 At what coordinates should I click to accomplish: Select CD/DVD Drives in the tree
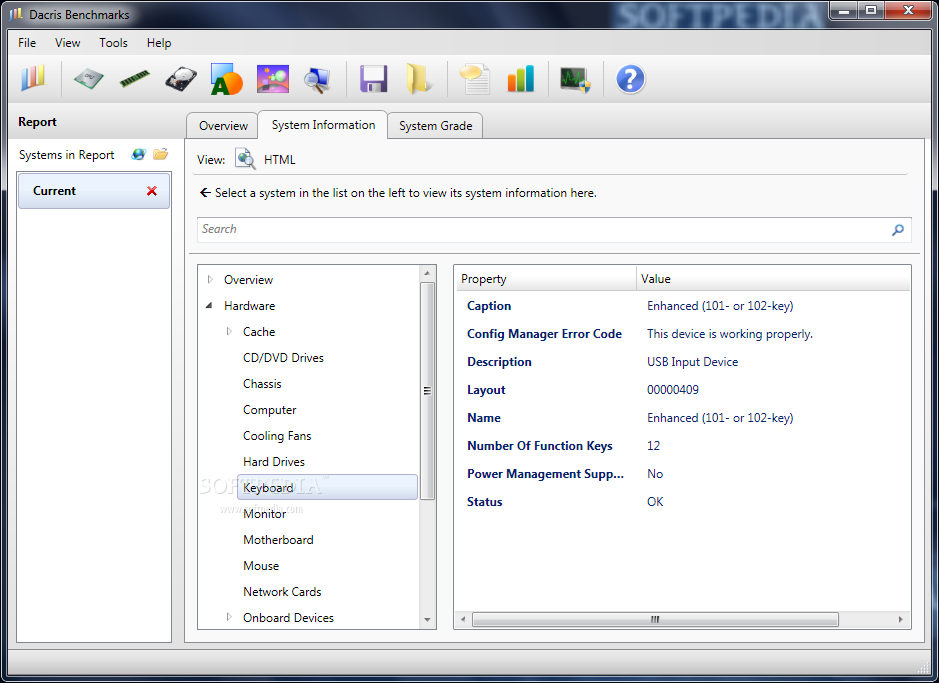pyautogui.click(x=283, y=358)
